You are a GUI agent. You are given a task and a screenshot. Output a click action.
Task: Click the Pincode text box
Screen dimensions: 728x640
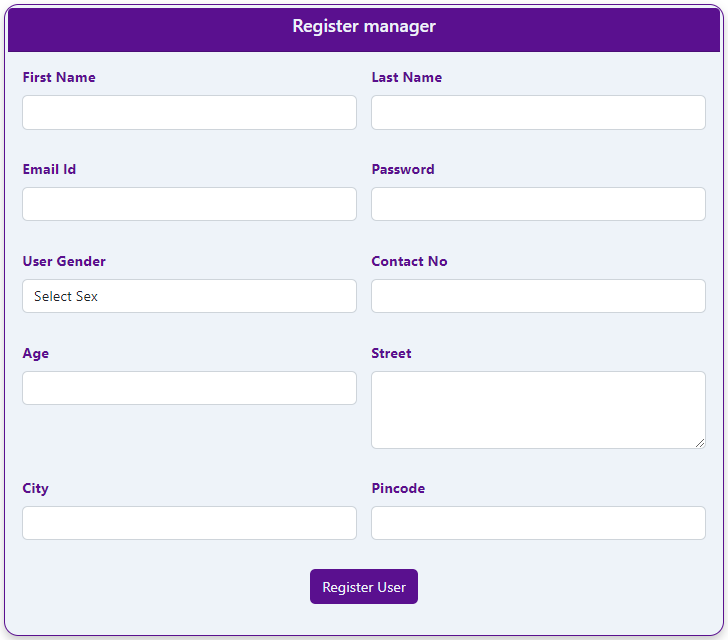click(x=538, y=523)
